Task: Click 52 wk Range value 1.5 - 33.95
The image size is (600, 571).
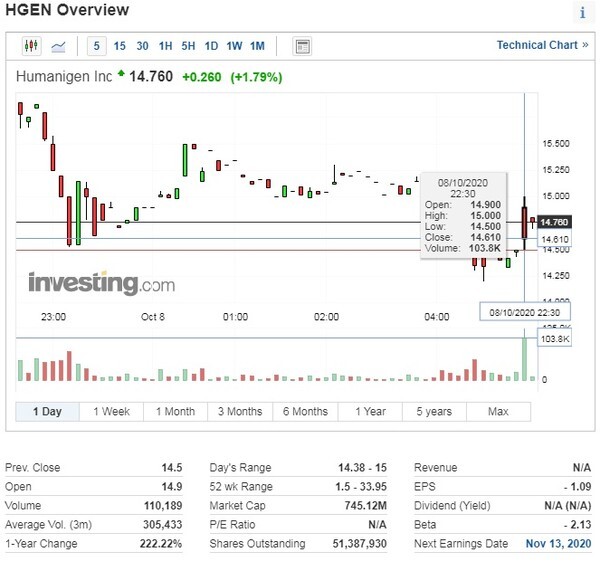Action: 361,486
